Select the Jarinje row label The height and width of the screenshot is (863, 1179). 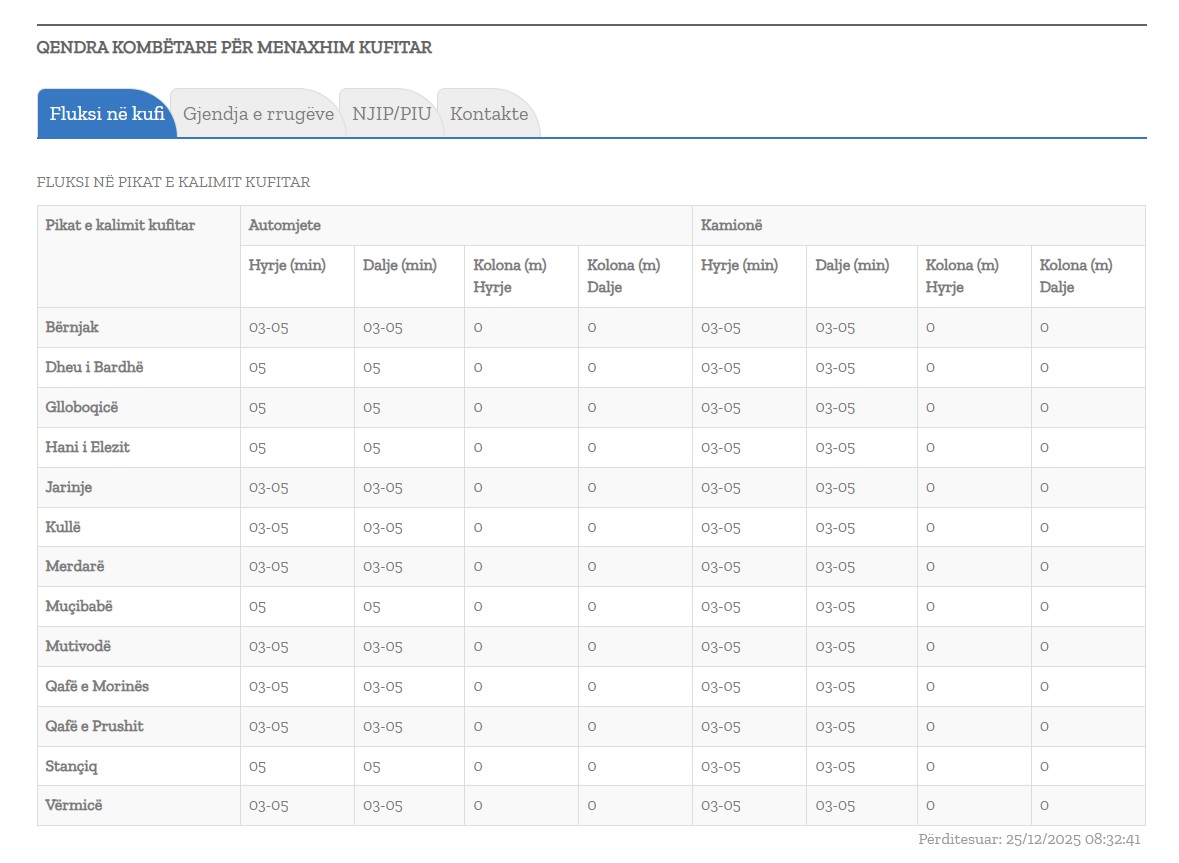click(x=69, y=488)
